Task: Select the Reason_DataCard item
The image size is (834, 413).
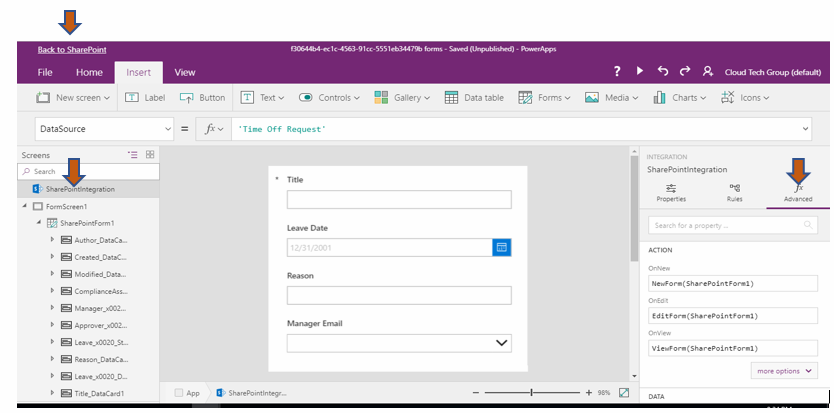Action: tap(101, 359)
